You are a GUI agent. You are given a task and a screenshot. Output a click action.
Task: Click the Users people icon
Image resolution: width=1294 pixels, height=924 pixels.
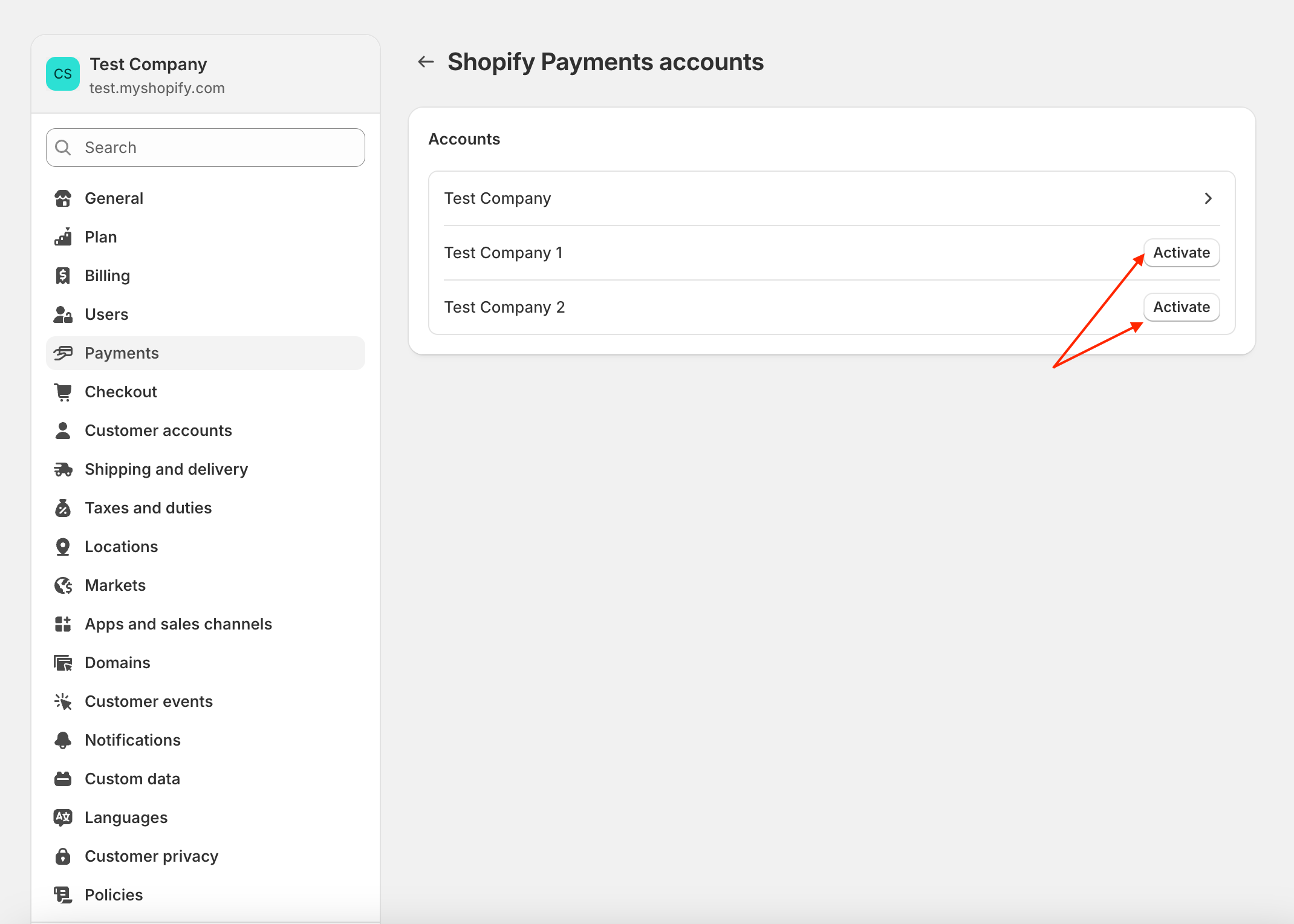[63, 314]
